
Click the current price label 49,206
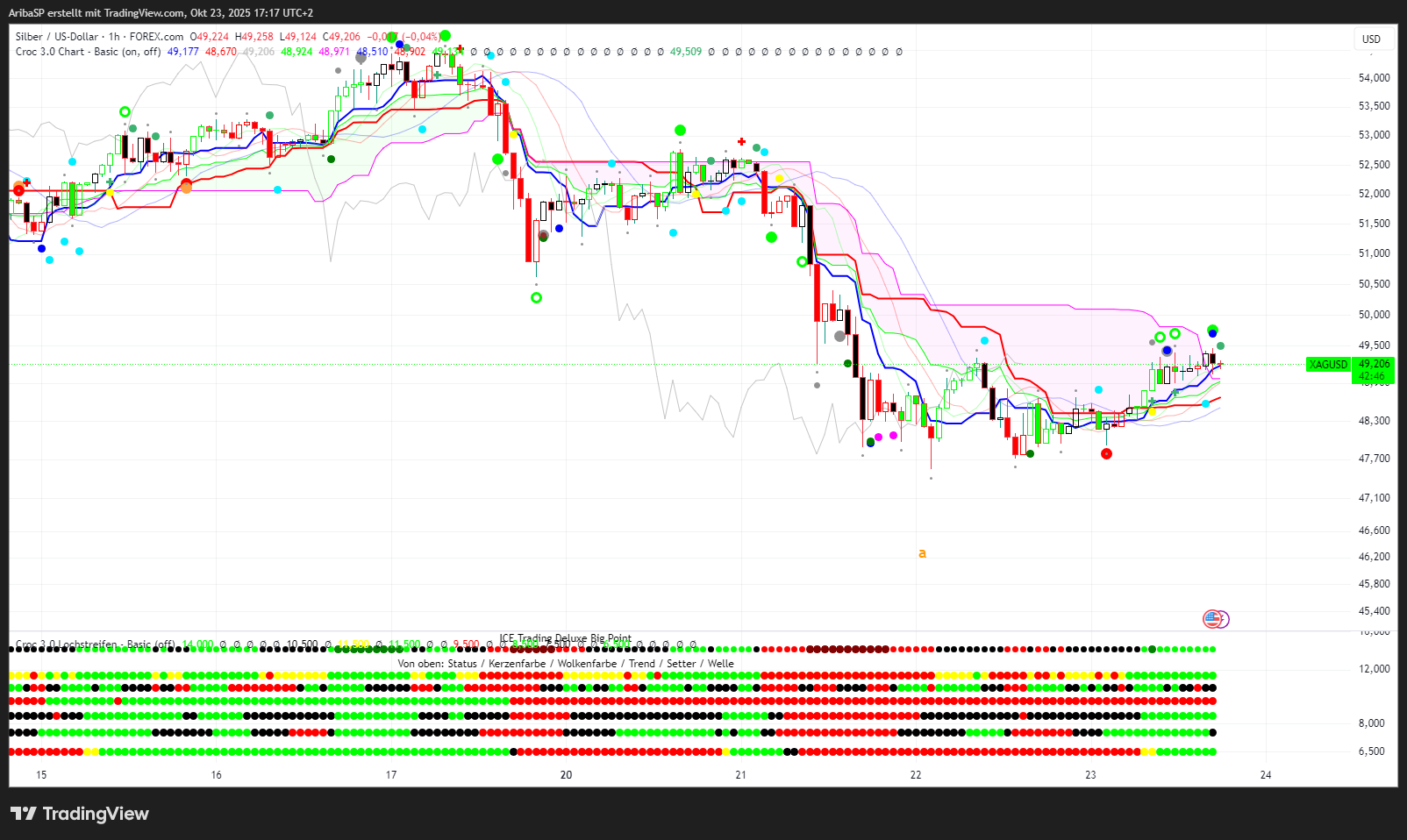click(1374, 364)
